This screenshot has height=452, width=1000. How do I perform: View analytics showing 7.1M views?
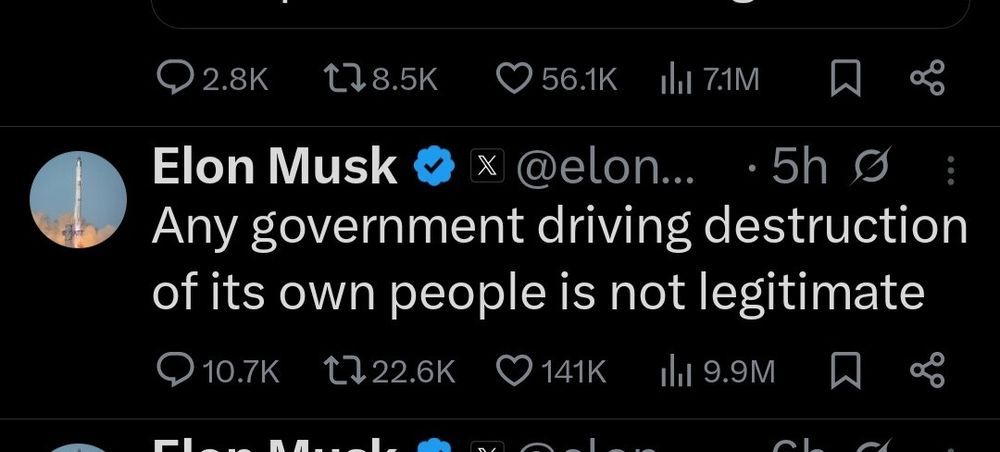[x=710, y=80]
